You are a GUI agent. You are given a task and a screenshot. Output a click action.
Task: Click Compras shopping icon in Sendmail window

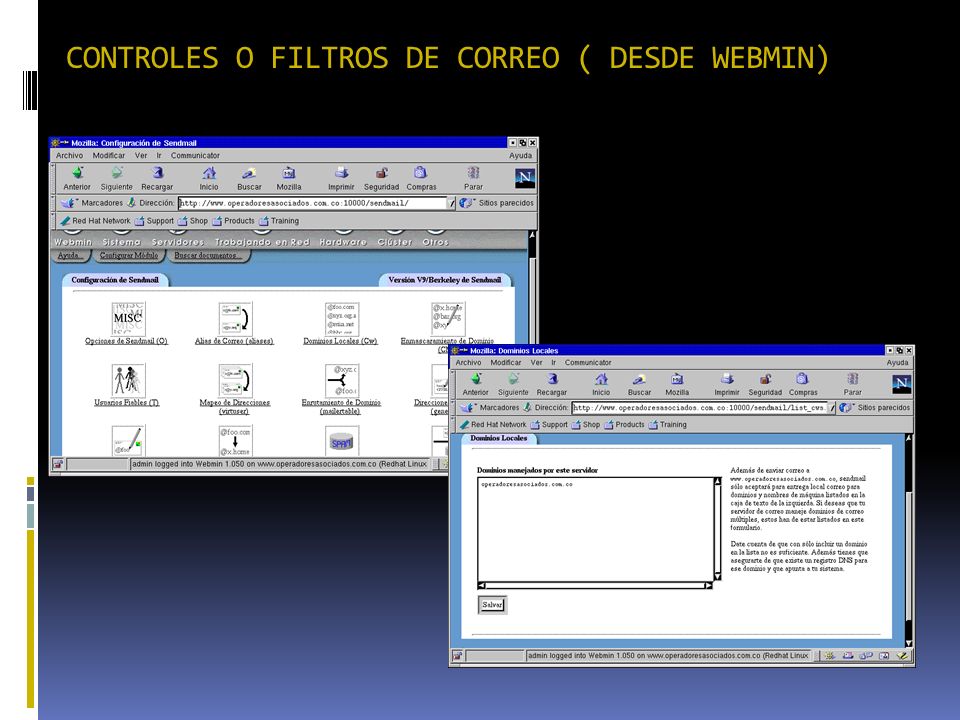[x=421, y=173]
